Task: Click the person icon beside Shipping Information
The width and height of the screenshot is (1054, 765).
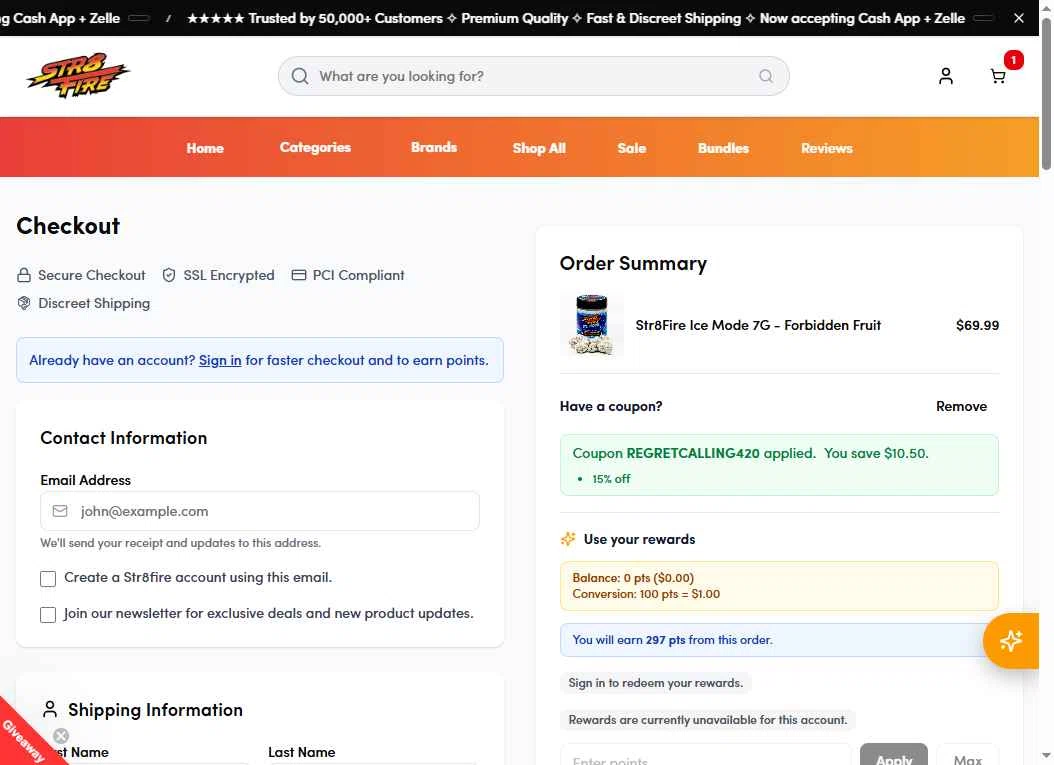Action: (x=50, y=709)
